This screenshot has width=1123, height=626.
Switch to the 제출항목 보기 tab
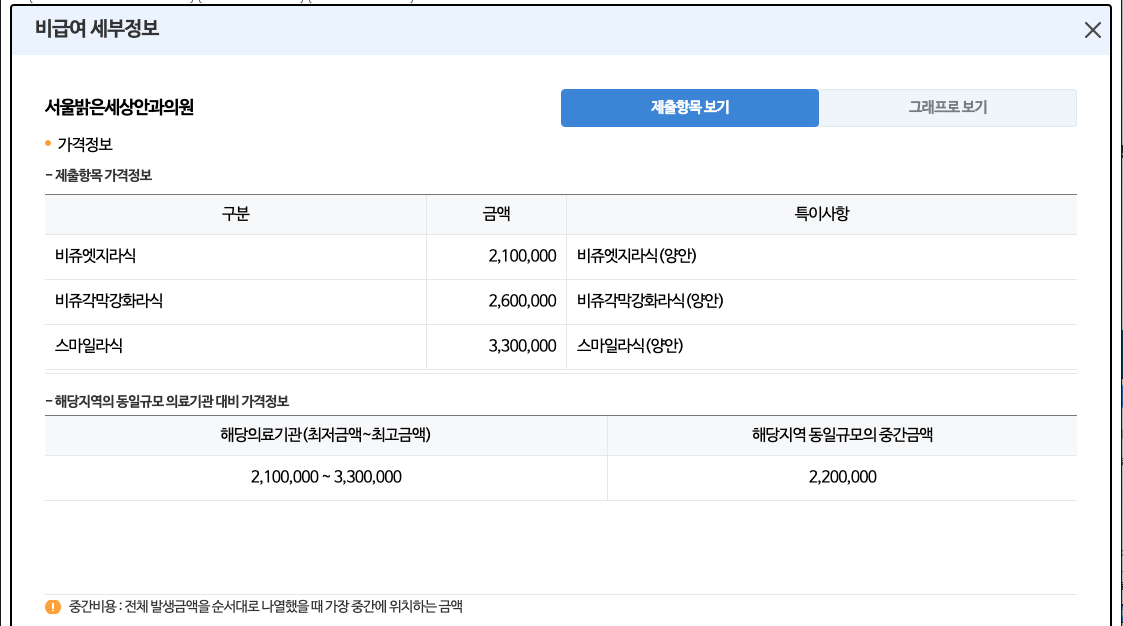[x=689, y=107]
